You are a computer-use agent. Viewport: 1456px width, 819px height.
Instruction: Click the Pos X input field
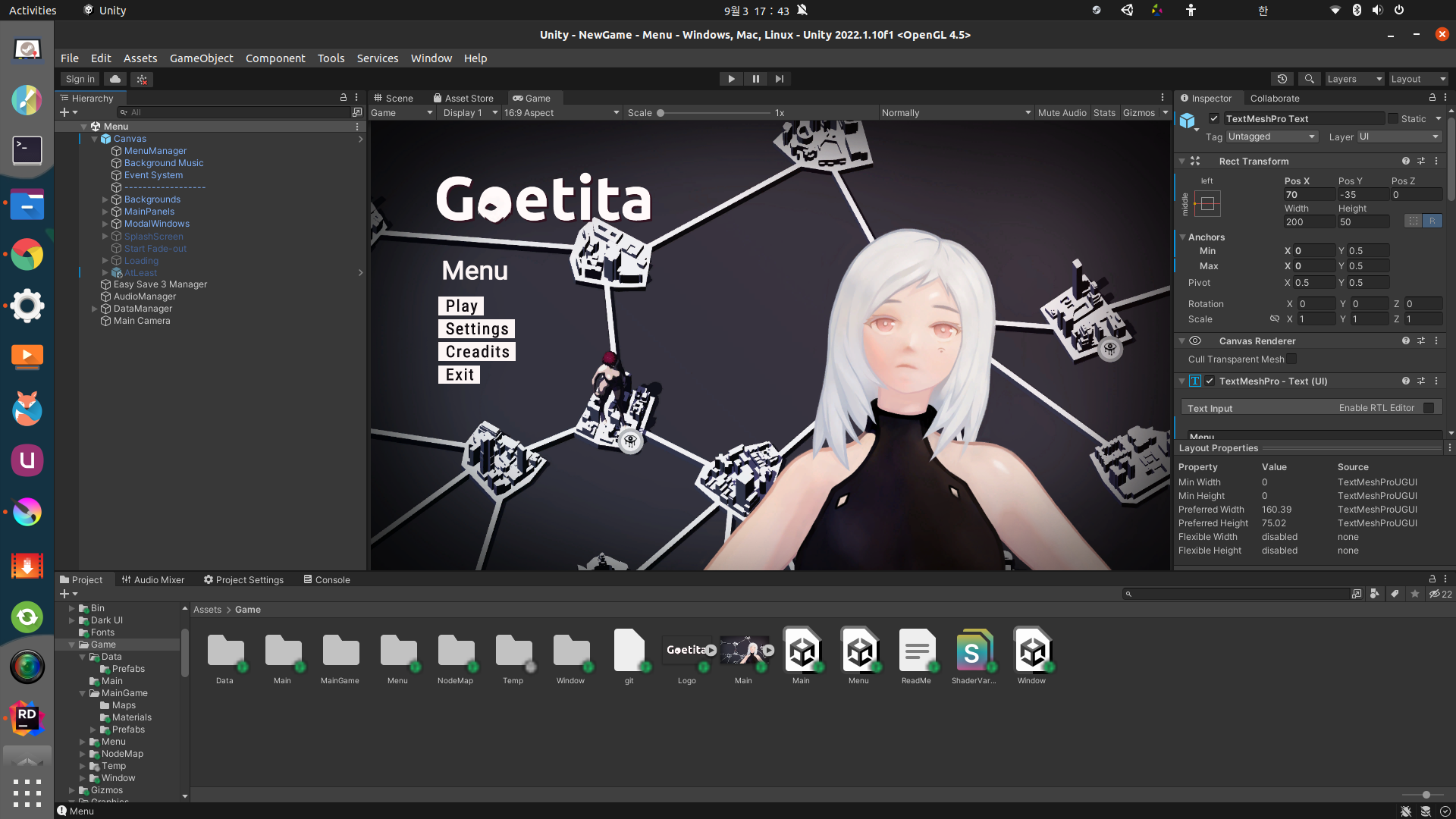point(1308,195)
